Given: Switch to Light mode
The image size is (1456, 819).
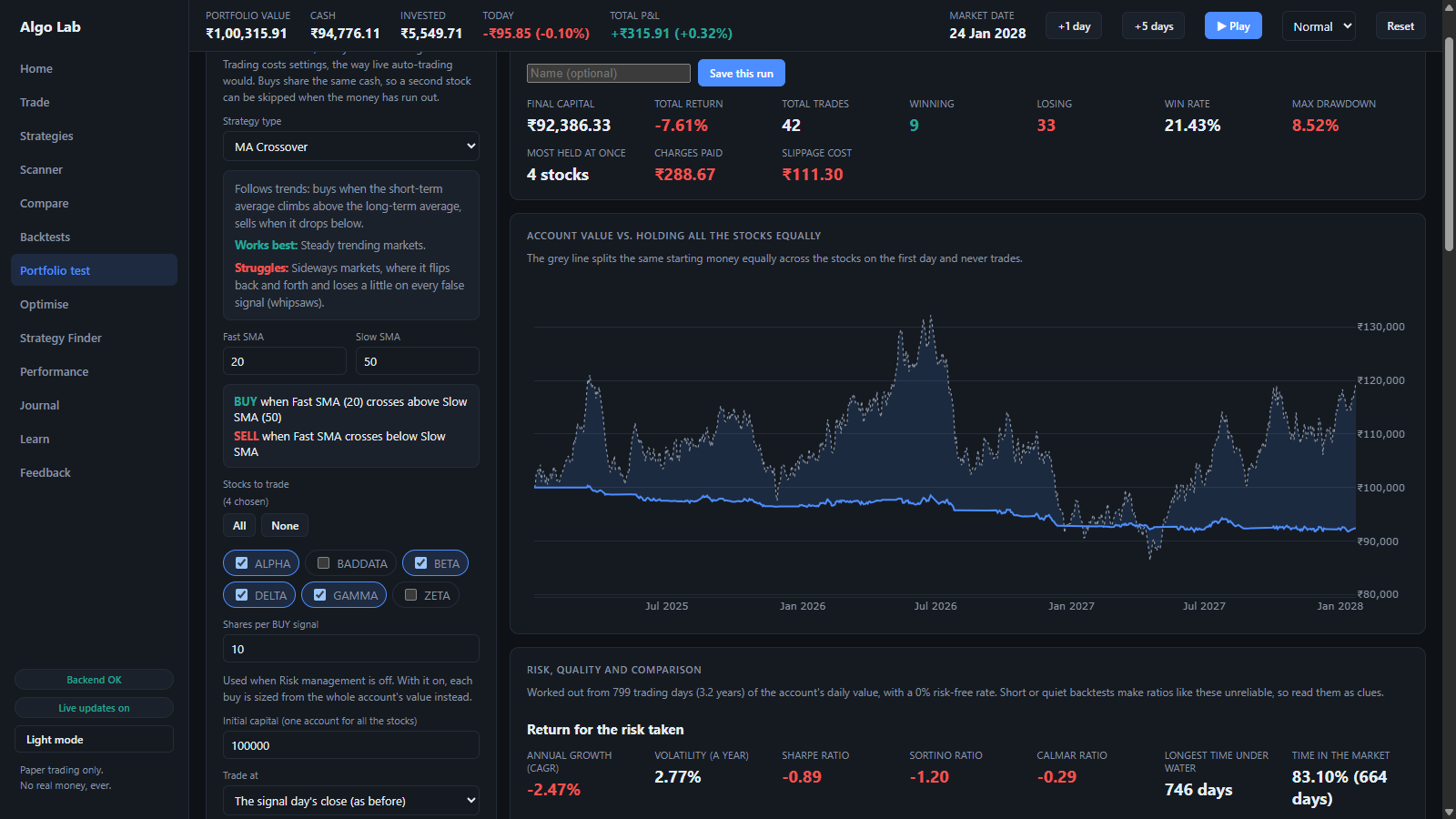Looking at the screenshot, I should pos(94,739).
